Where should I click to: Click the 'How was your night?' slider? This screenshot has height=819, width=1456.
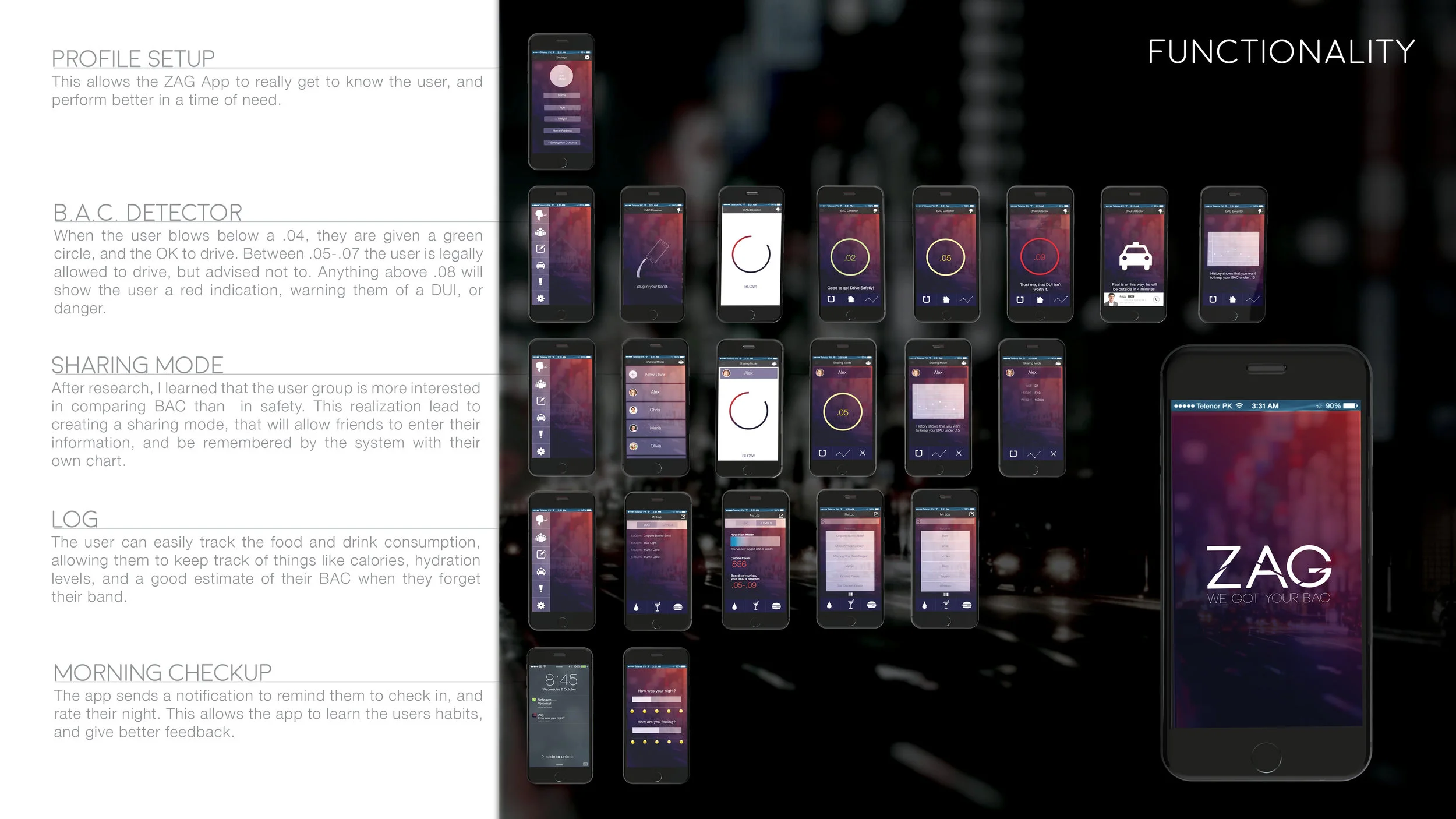656,699
